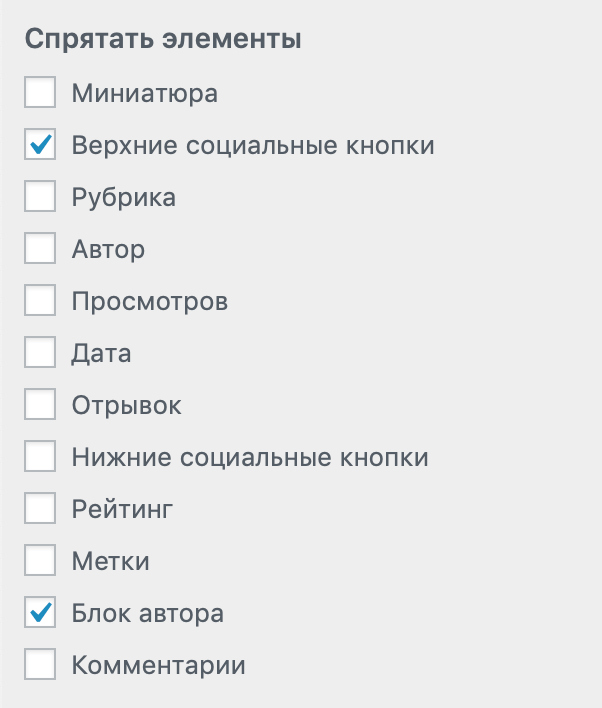
Task: Click the Спрятать элементы heading
Action: (x=163, y=40)
